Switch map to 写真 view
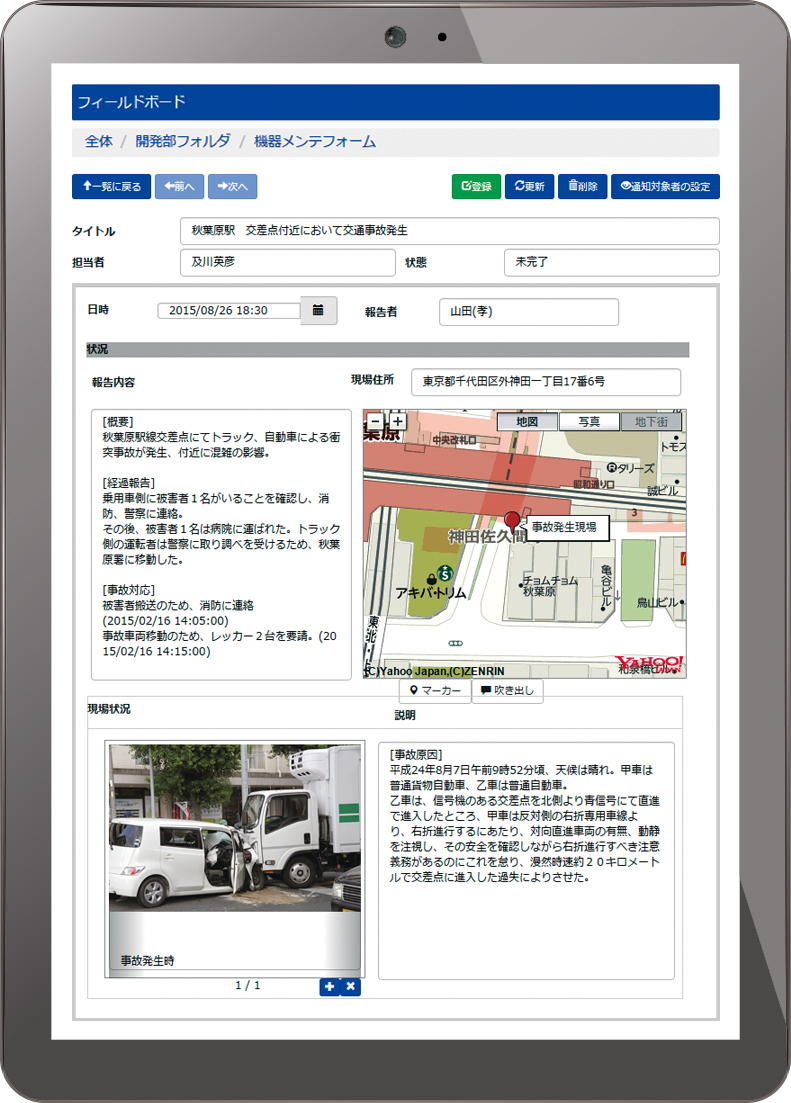Viewport: 791px width, 1103px height. click(x=589, y=422)
